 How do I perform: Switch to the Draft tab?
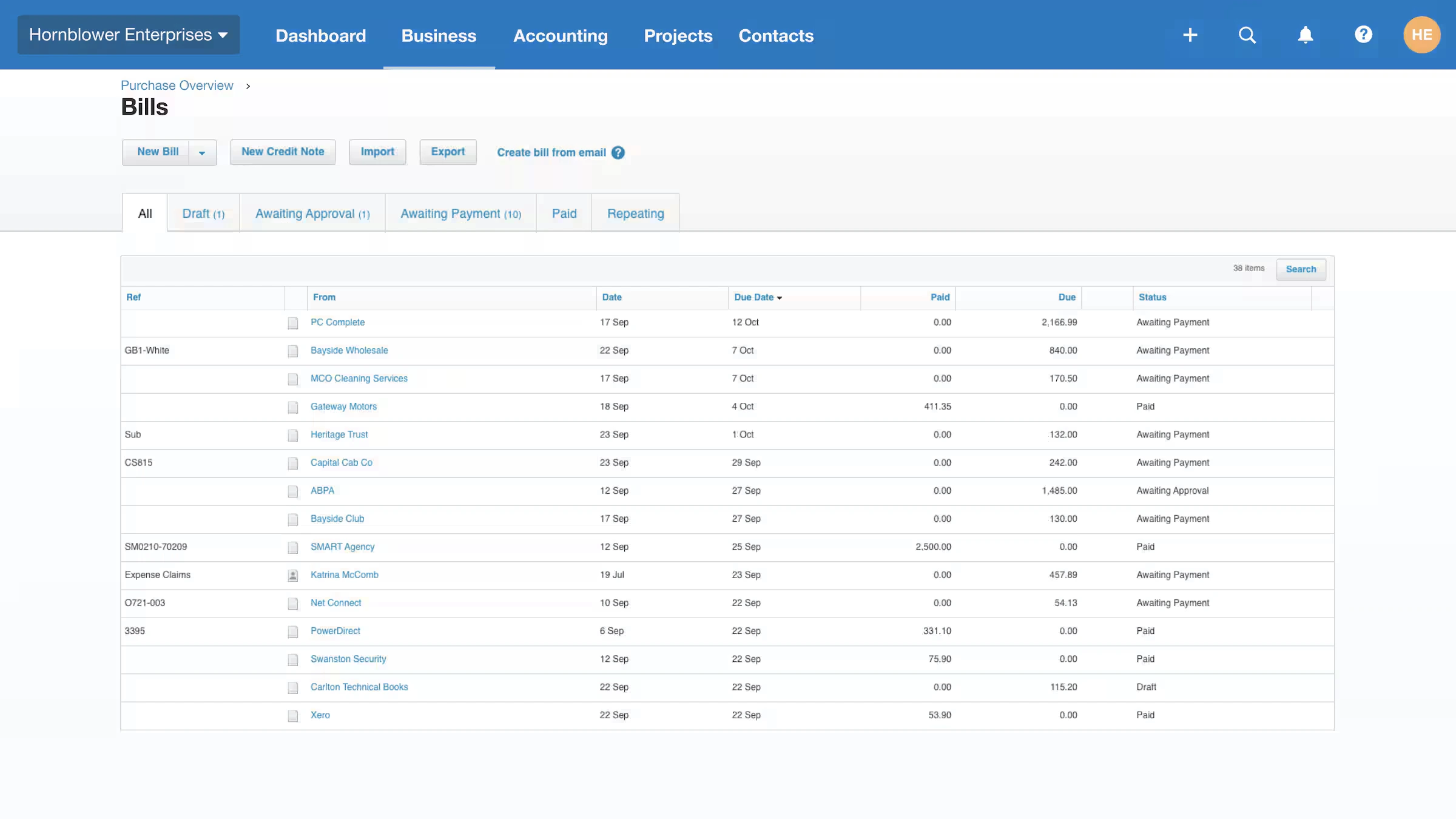(203, 214)
